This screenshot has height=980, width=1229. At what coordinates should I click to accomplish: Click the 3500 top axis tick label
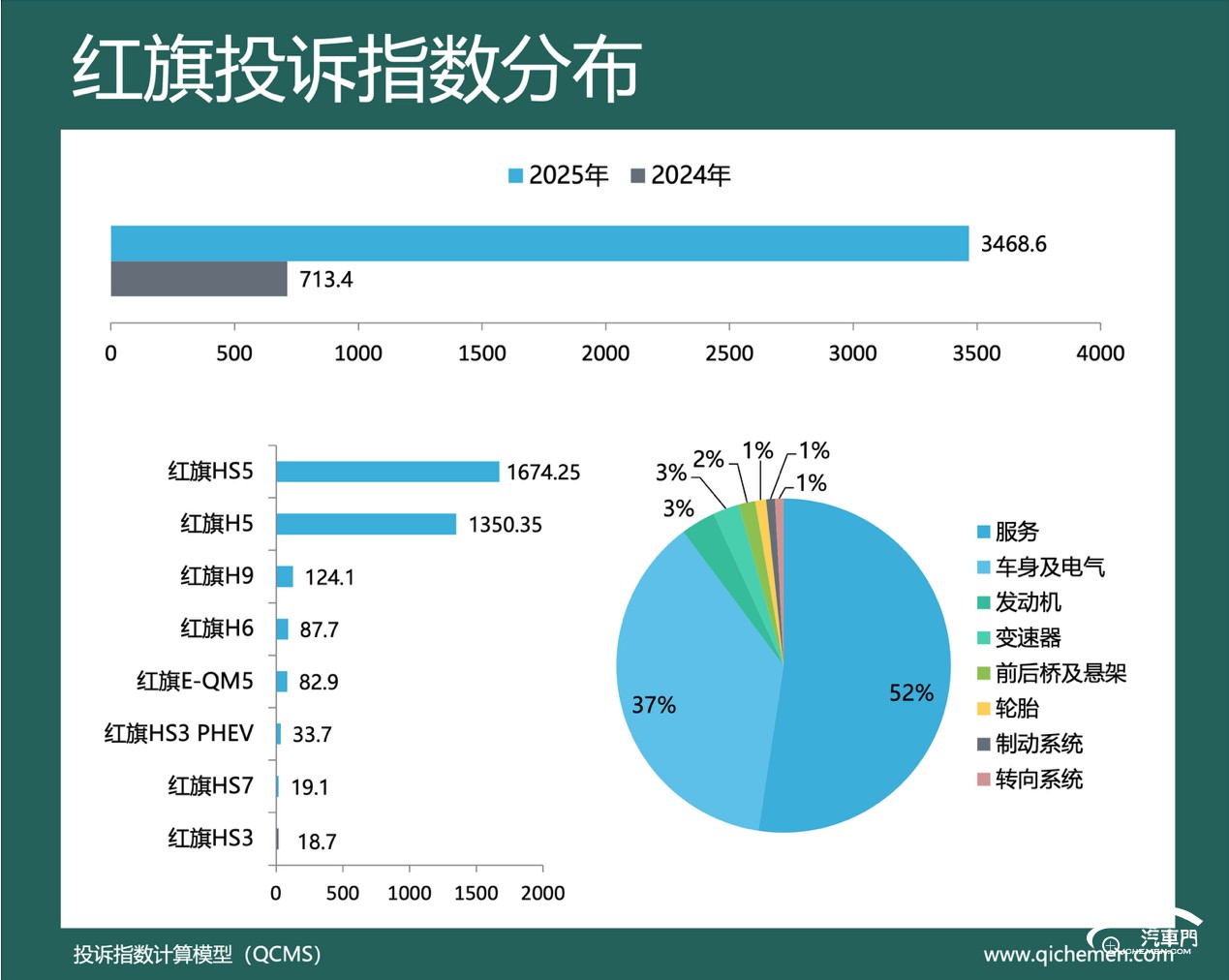976,353
